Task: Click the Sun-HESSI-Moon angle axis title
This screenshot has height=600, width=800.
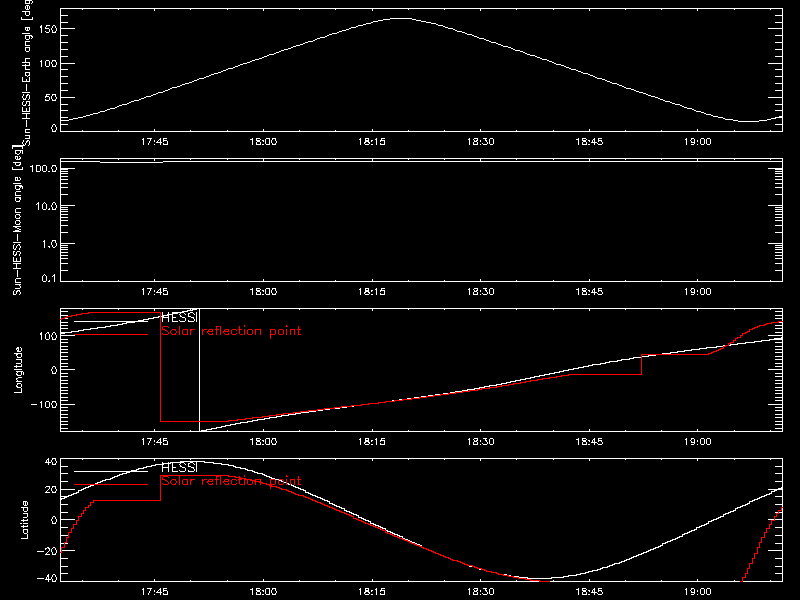Action: pos(17,220)
